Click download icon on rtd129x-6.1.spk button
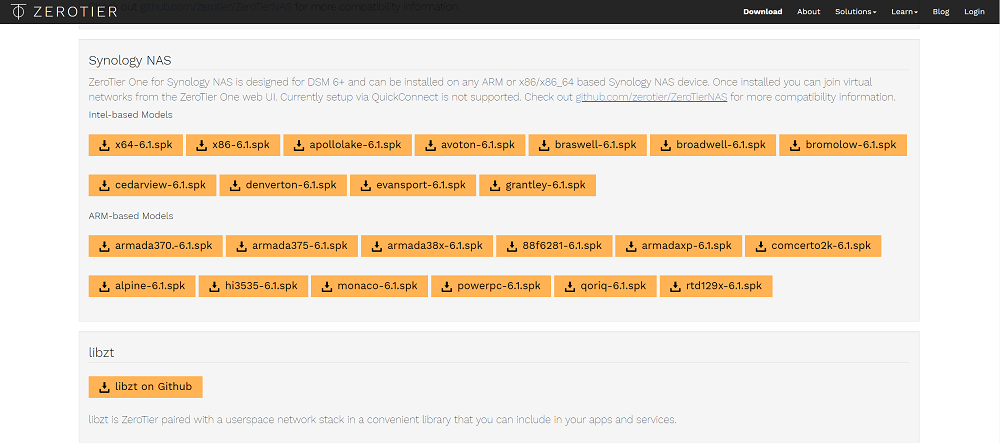This screenshot has width=1000, height=444. [x=674, y=286]
